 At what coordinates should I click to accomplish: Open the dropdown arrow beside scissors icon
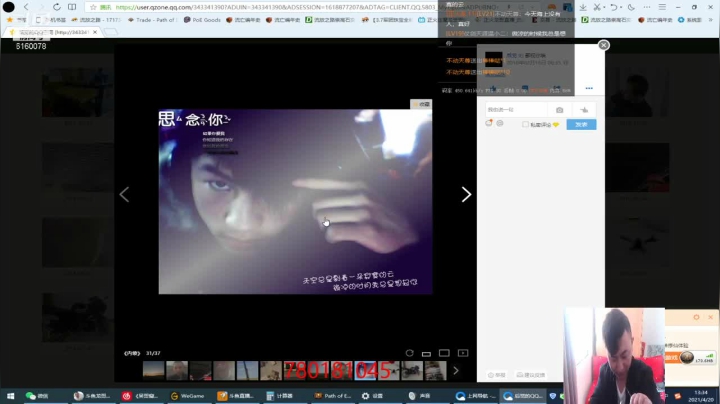coord(603,7)
